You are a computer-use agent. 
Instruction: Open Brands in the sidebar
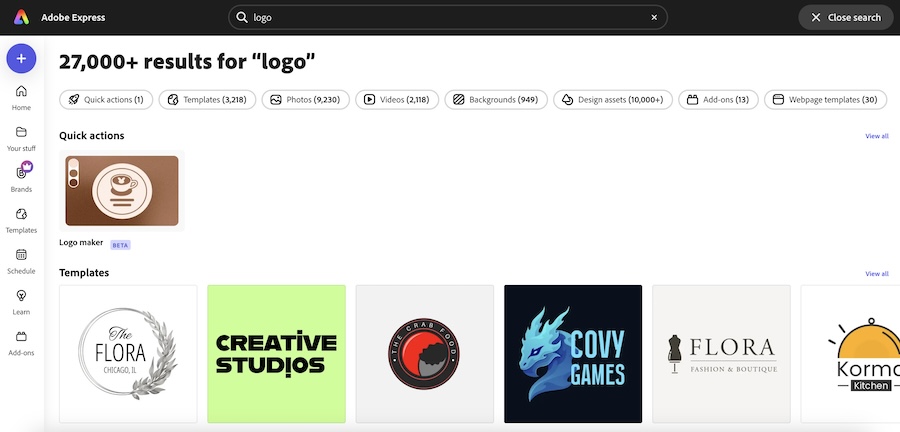[21, 178]
